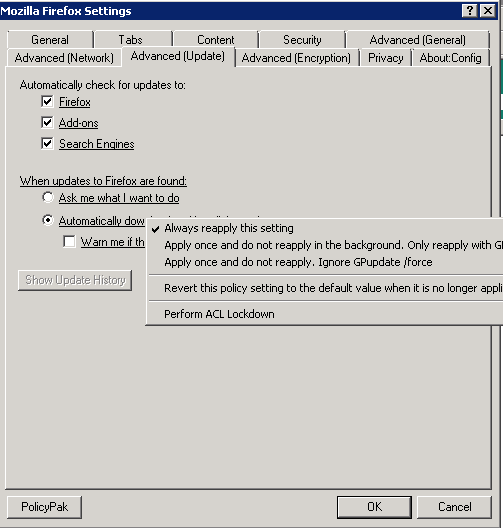
Task: Click the Automatically check for updates to label
Action: click(x=103, y=85)
